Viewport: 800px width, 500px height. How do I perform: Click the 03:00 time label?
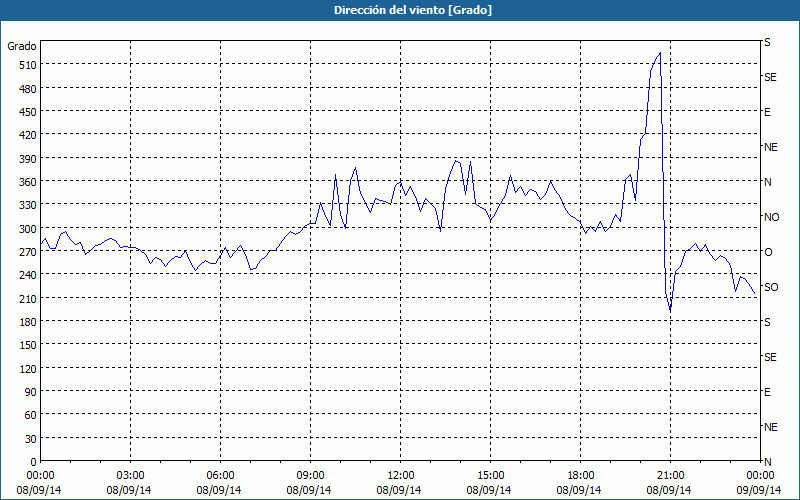pyautogui.click(x=130, y=476)
